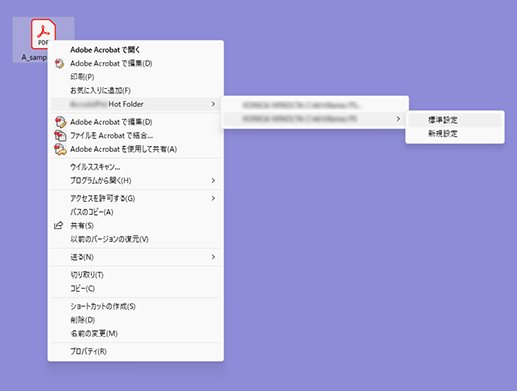517x391 pixels.
Task: Open the Hot Folder submenu entry
Action: click(x=137, y=104)
